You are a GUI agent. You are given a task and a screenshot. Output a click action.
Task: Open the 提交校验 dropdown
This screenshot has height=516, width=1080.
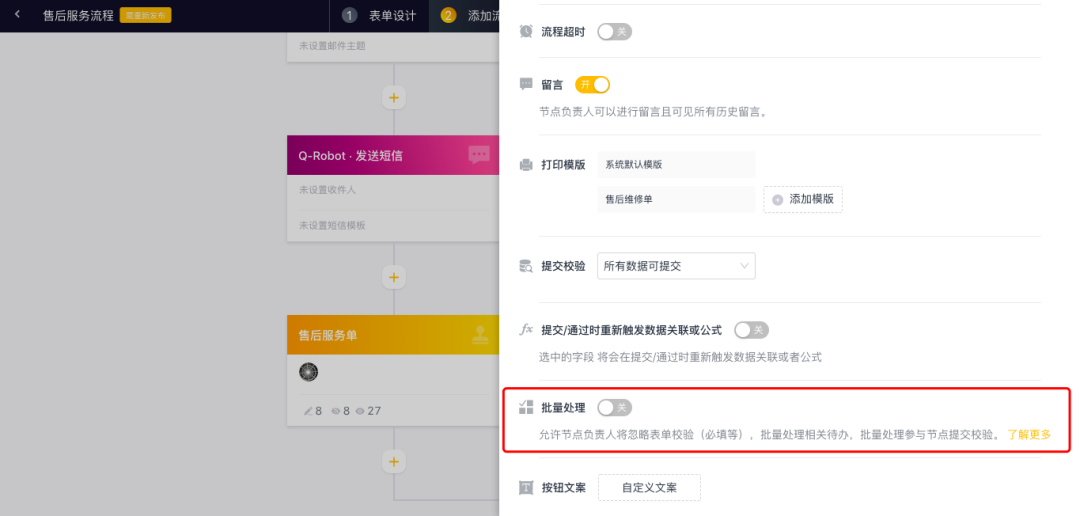click(x=676, y=266)
